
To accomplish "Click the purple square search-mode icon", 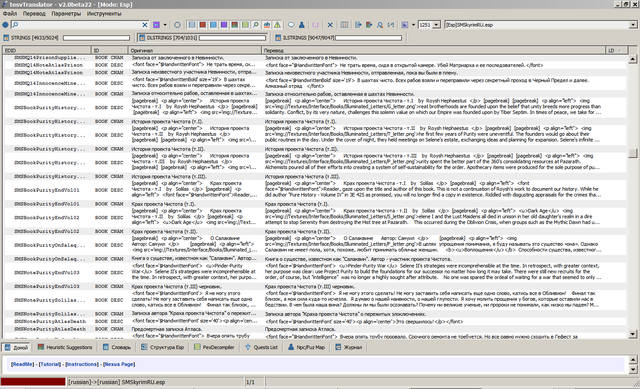I will pyautogui.click(x=156, y=25).
